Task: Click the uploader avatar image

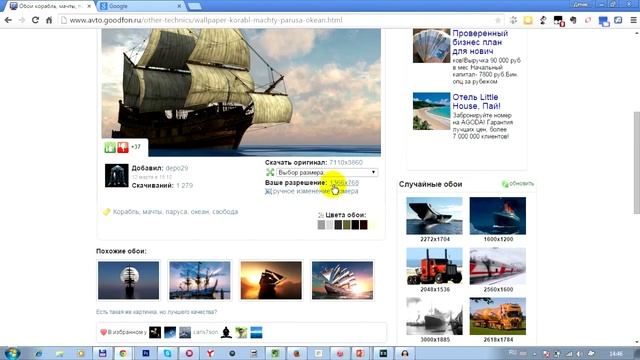Action: point(117,176)
